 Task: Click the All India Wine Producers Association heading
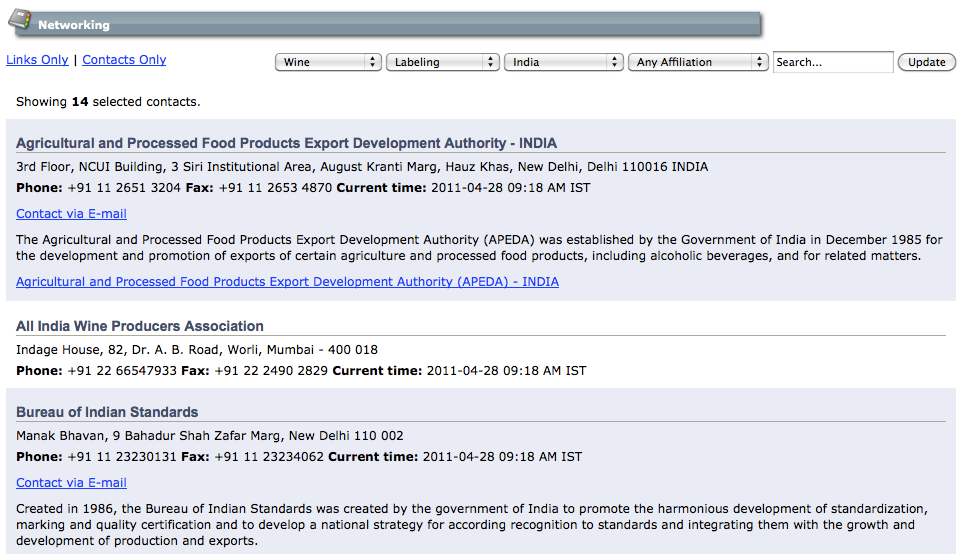click(140, 326)
